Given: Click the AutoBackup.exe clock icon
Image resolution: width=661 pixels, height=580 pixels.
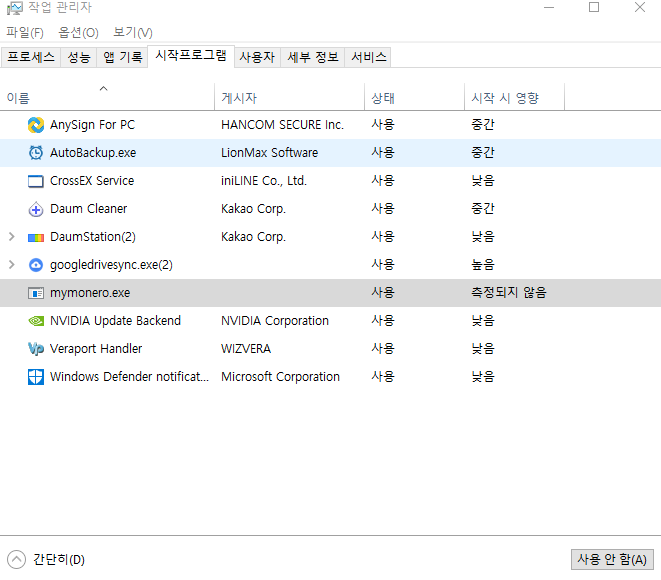Looking at the screenshot, I should tap(36, 153).
